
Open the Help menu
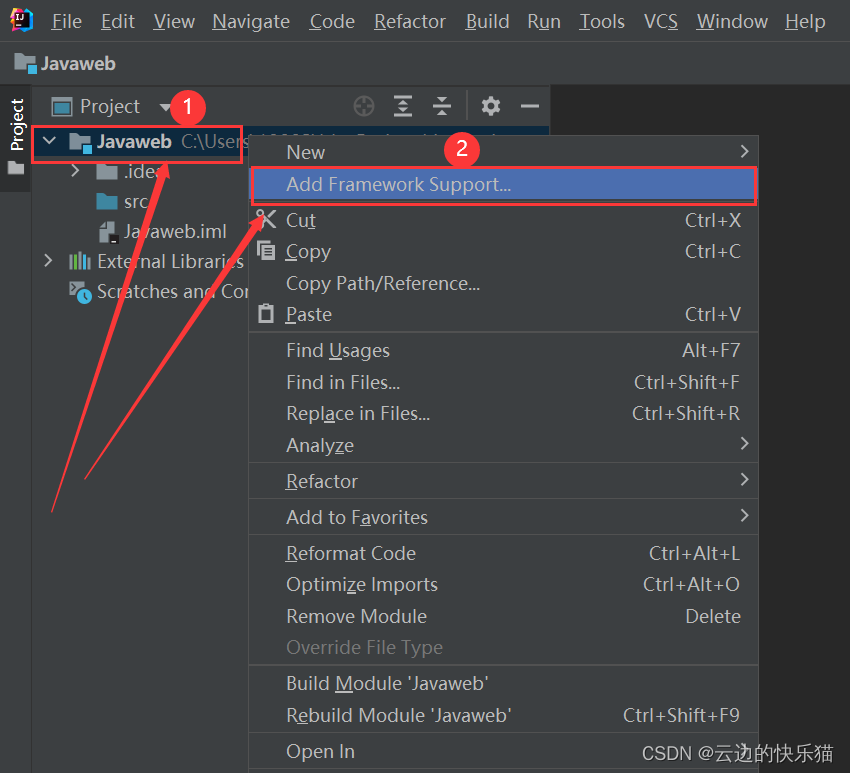(805, 22)
